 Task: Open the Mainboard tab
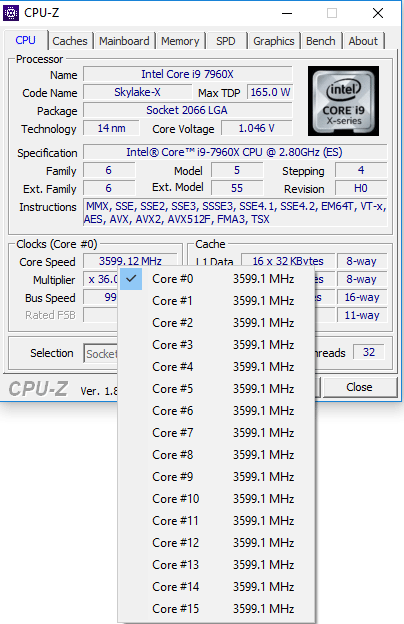(124, 41)
